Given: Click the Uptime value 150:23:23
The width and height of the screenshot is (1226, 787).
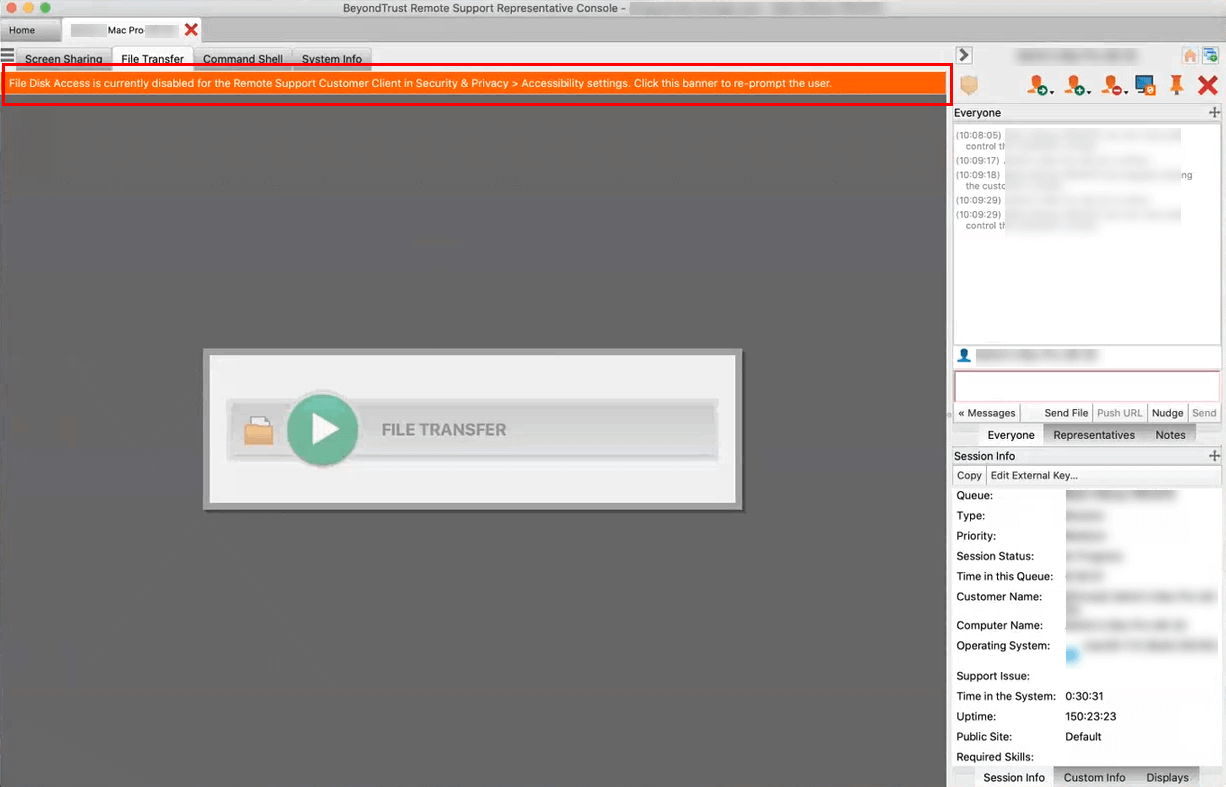Looking at the screenshot, I should 1091,717.
